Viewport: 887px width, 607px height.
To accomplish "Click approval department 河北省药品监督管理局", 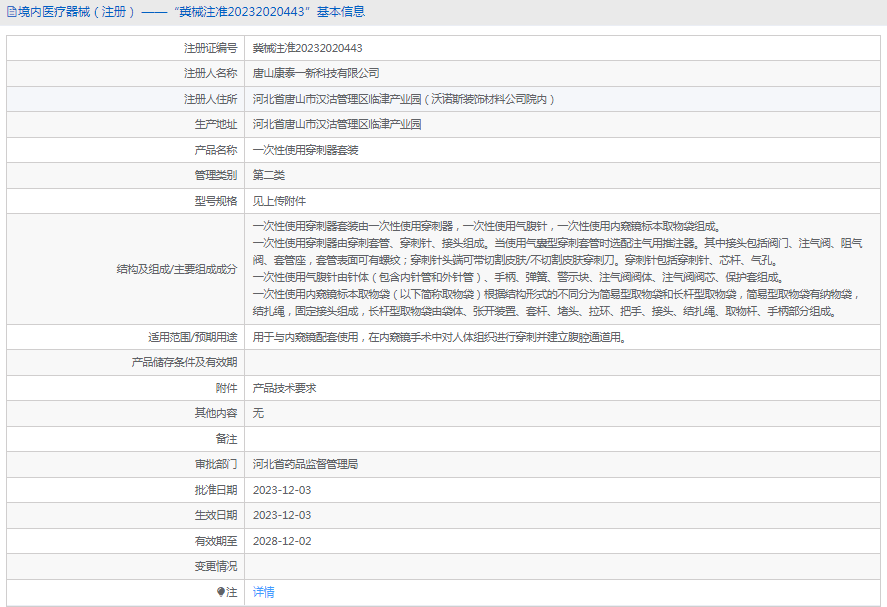I will point(305,464).
